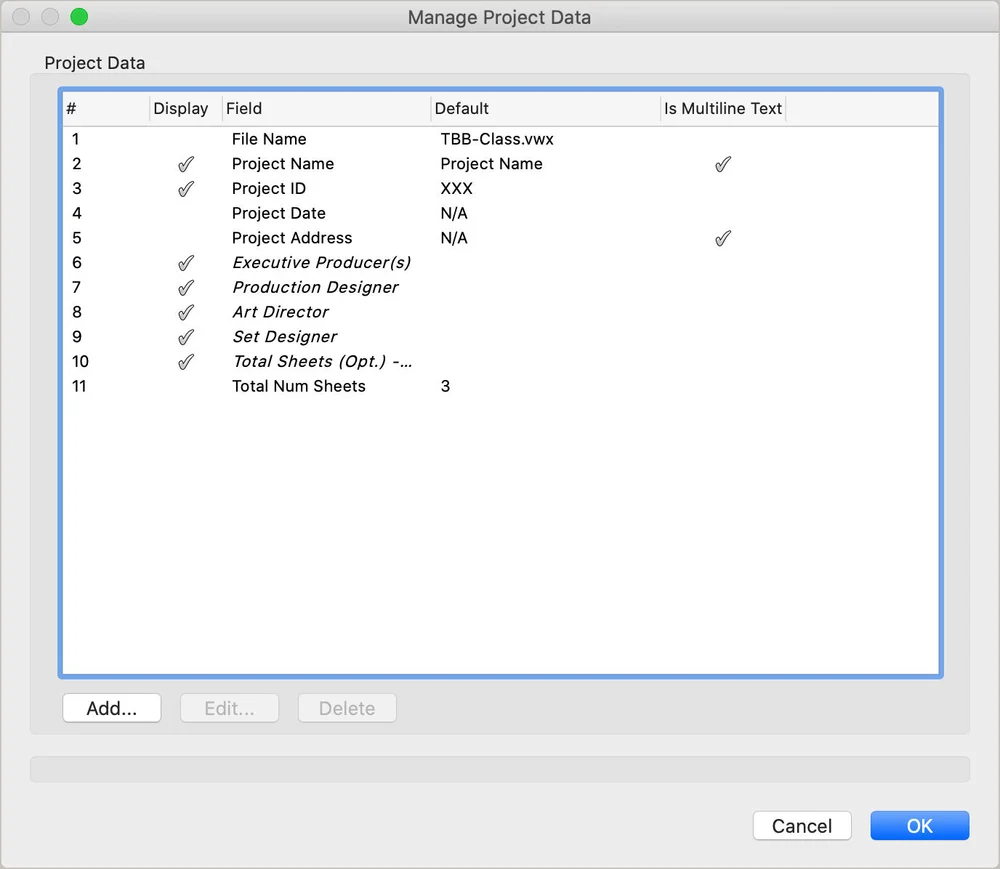The width and height of the screenshot is (1000, 869).
Task: Click the Is Multiline Text column header
Action: coord(722,108)
